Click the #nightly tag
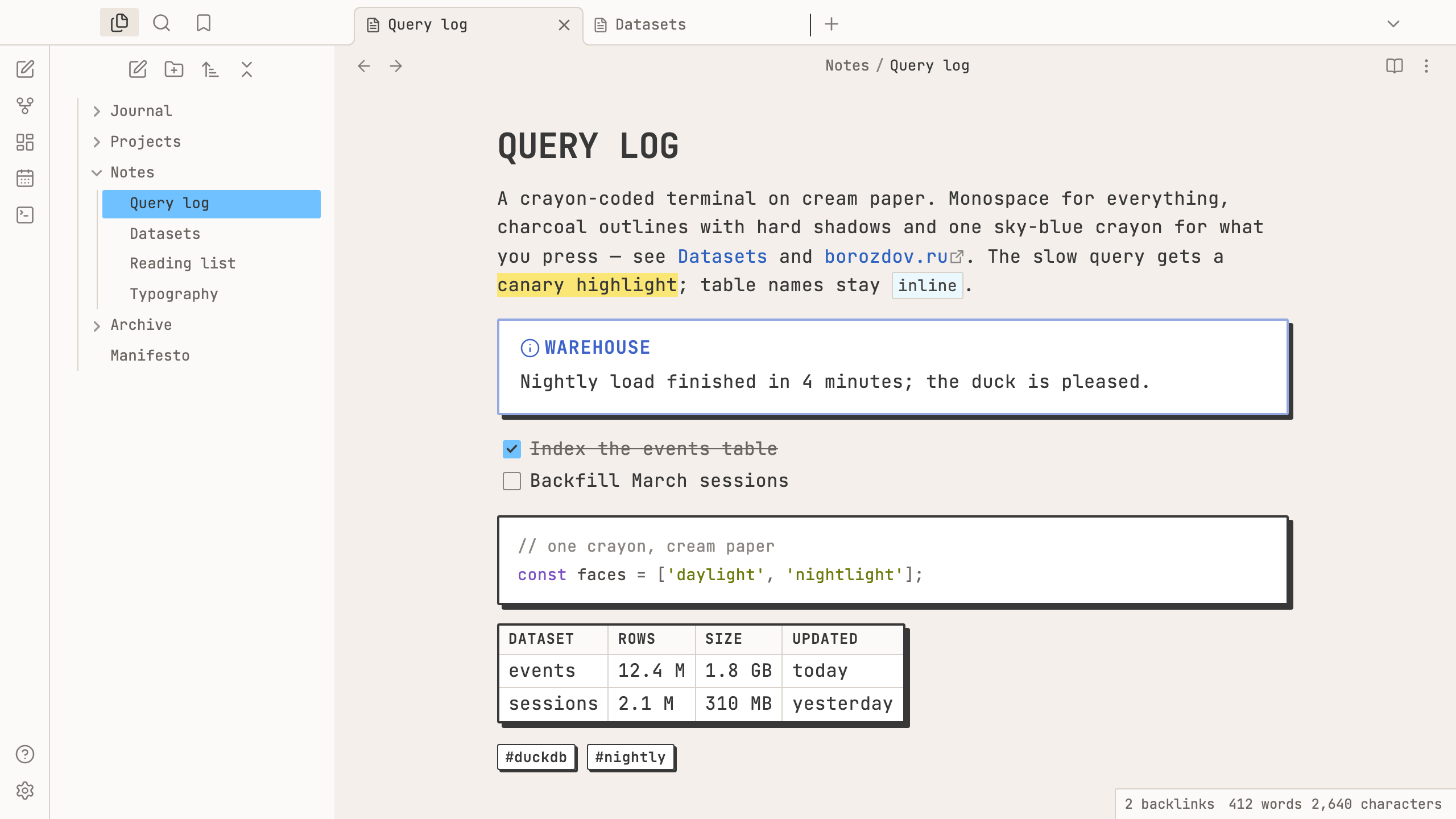The height and width of the screenshot is (819, 1456). (x=630, y=757)
